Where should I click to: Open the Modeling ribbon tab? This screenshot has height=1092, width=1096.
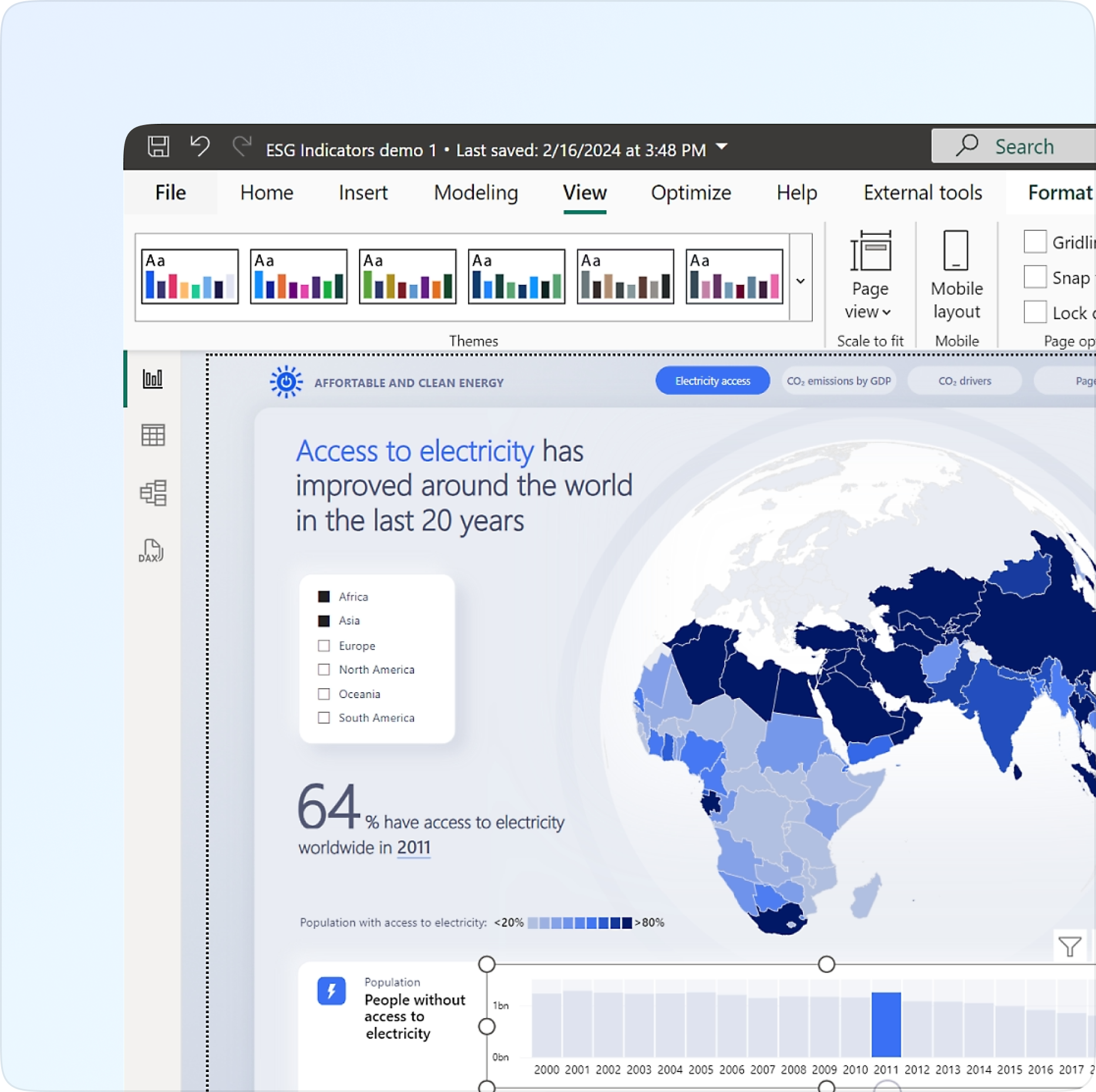click(x=476, y=193)
